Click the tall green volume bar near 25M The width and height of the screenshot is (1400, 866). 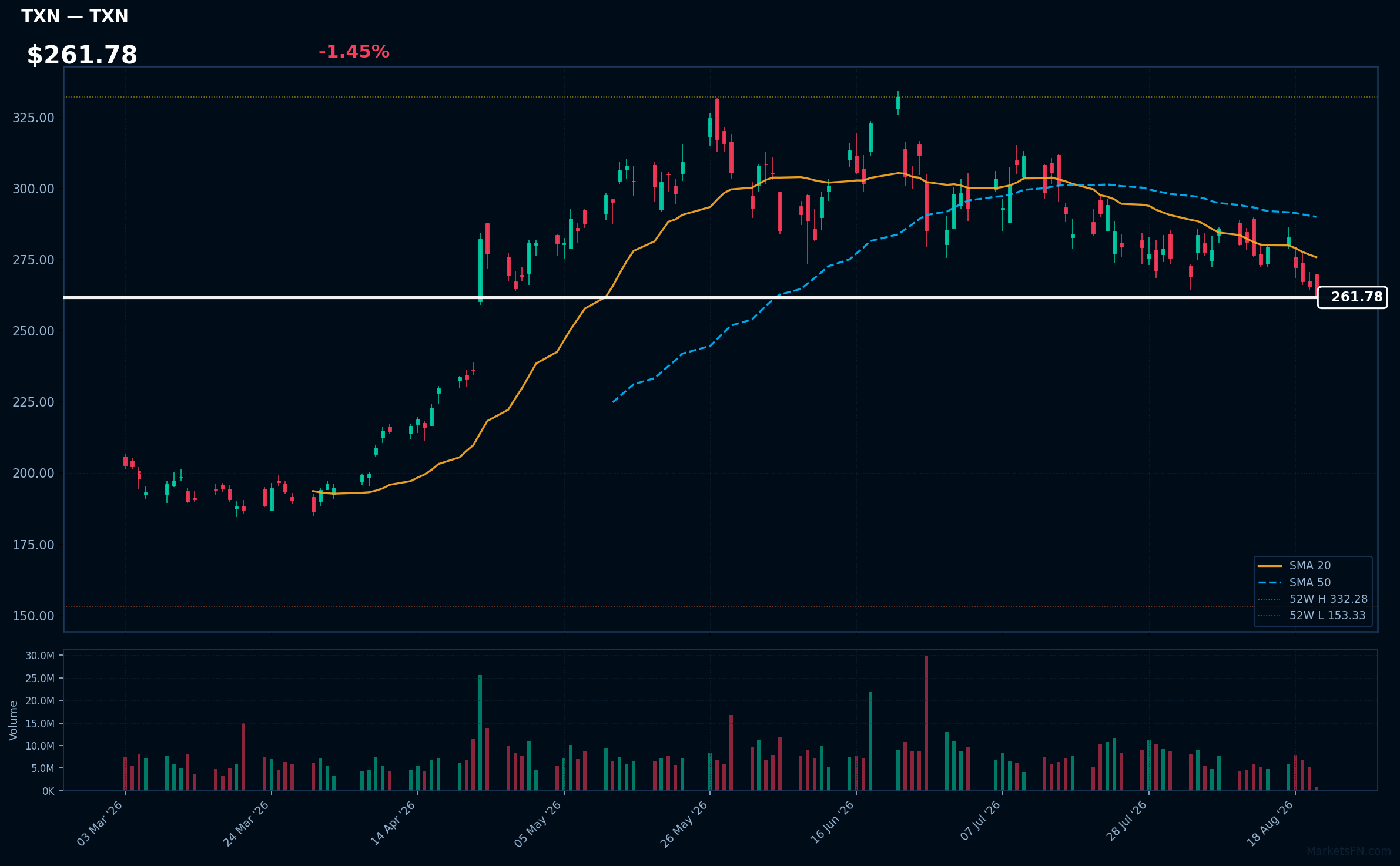(480, 733)
